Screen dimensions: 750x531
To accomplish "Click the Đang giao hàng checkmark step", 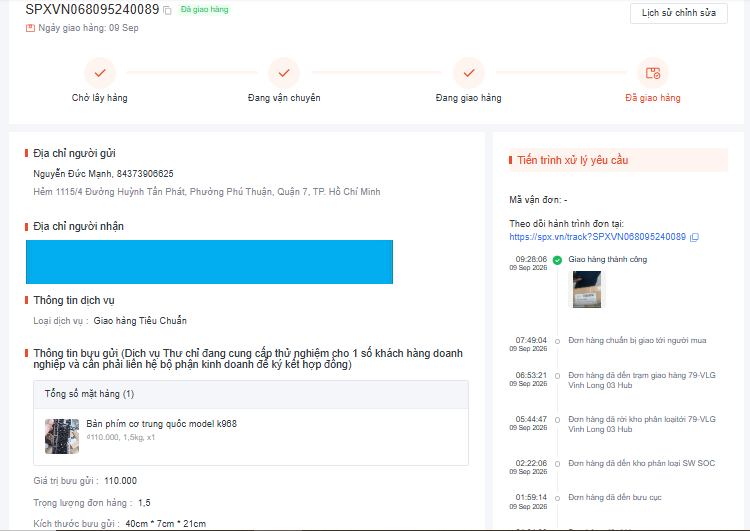I will [x=469, y=73].
